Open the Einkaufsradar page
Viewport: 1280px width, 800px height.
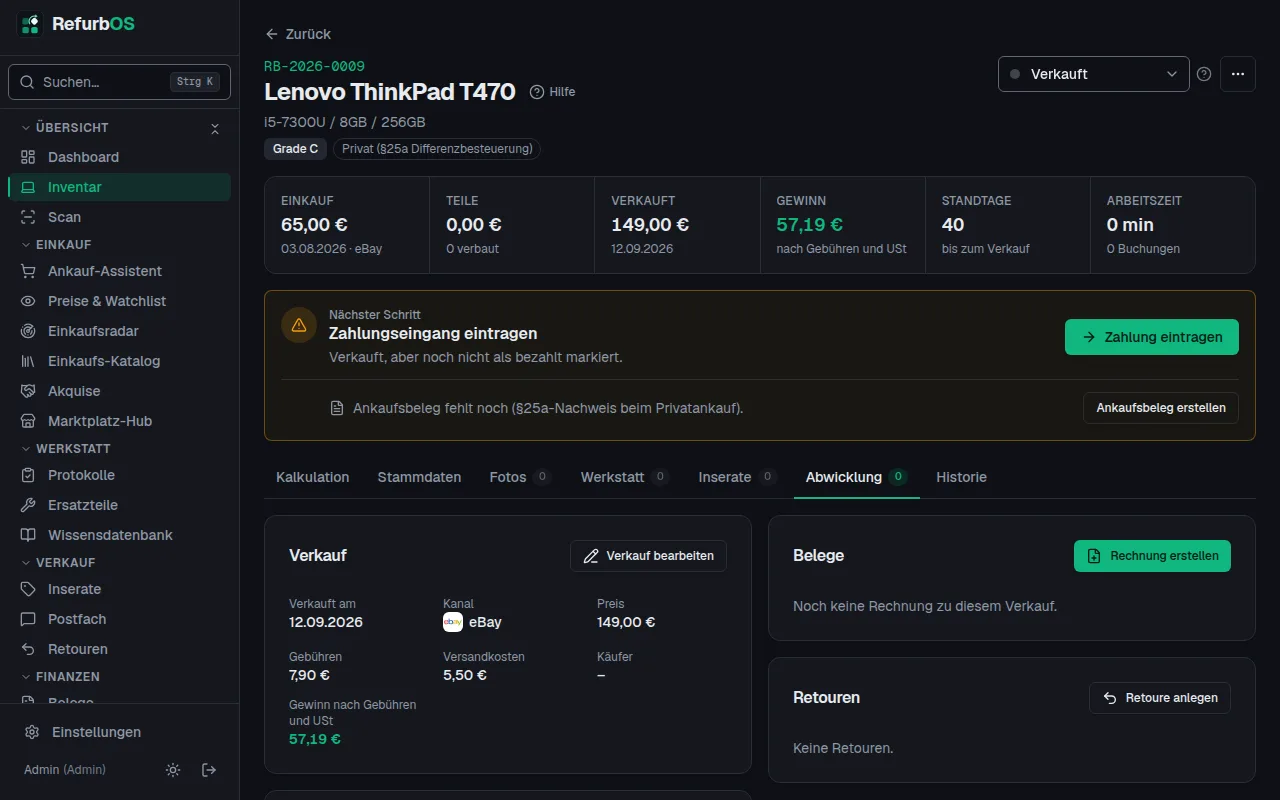(x=119, y=331)
